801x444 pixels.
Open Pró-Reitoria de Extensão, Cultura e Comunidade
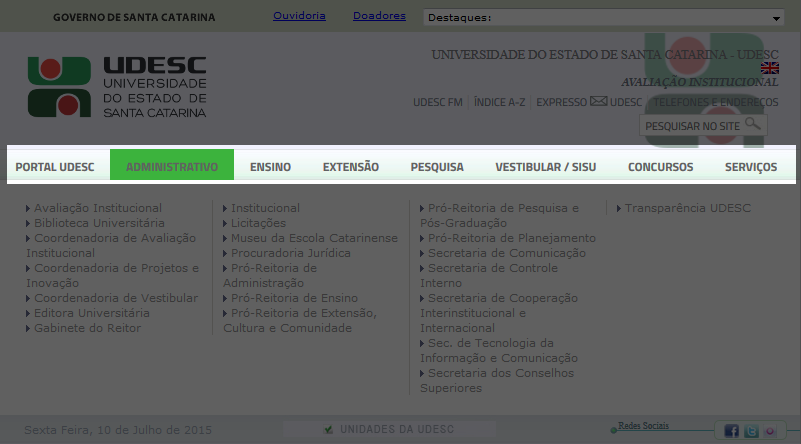[x=300, y=320]
